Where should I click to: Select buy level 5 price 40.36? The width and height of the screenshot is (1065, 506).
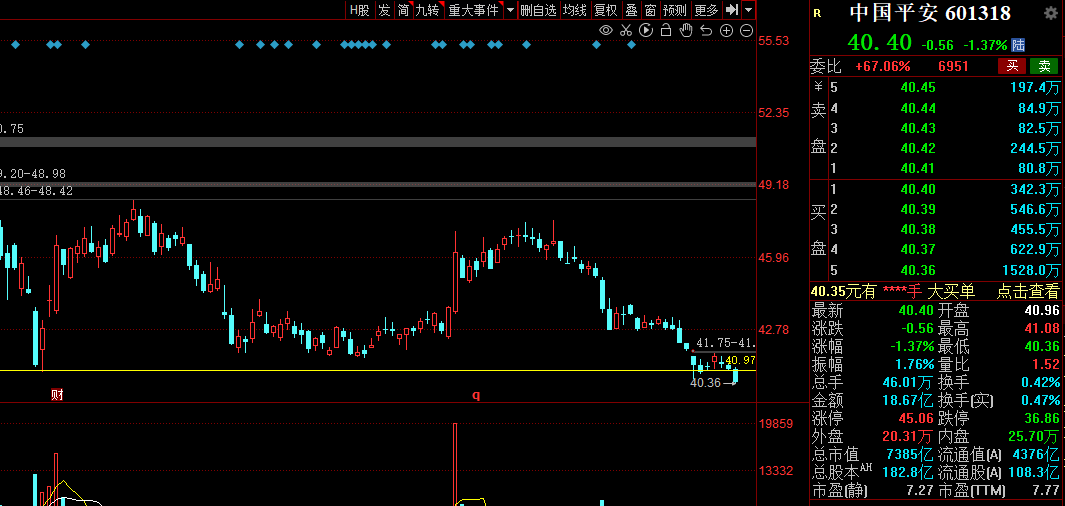click(x=918, y=270)
